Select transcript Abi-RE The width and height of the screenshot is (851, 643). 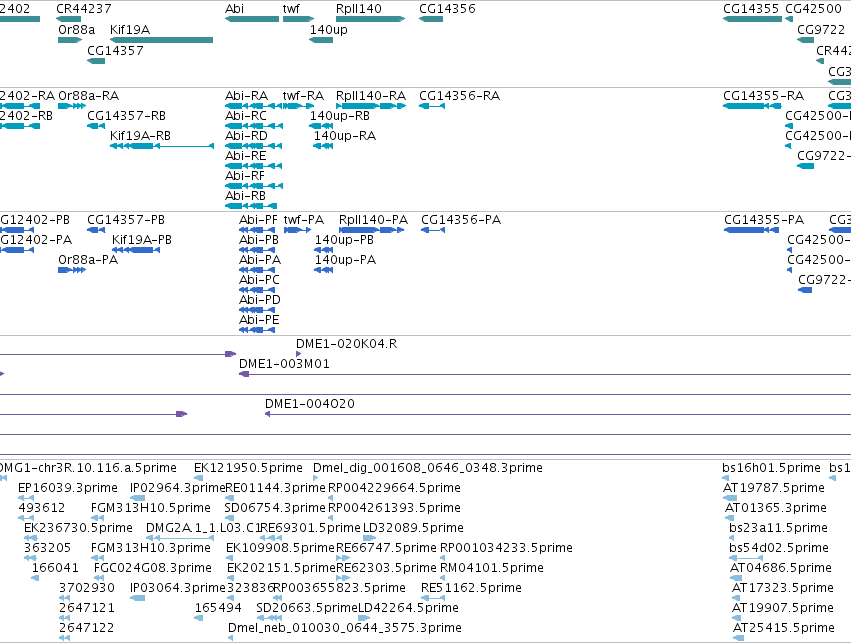253,166
